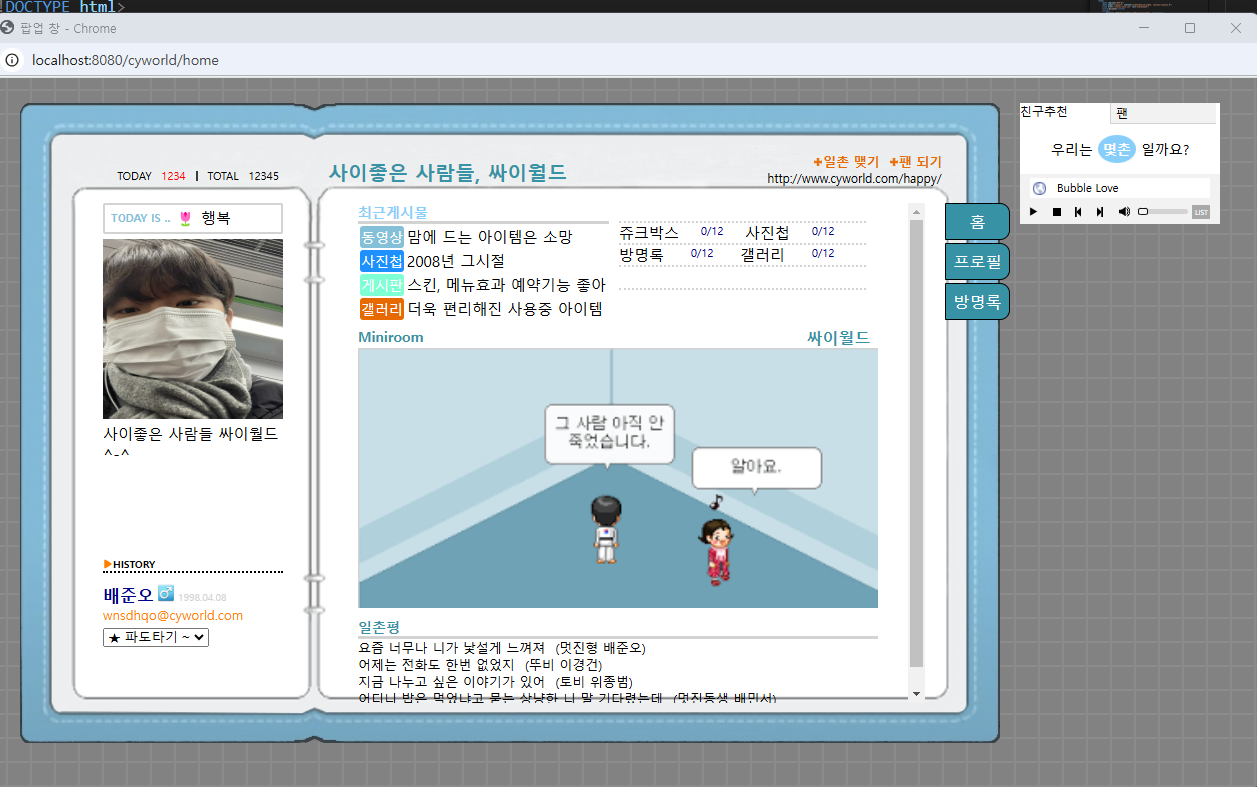This screenshot has height=787, width=1257.
Task: Open the 방명록 side menu tab
Action: pos(977,301)
